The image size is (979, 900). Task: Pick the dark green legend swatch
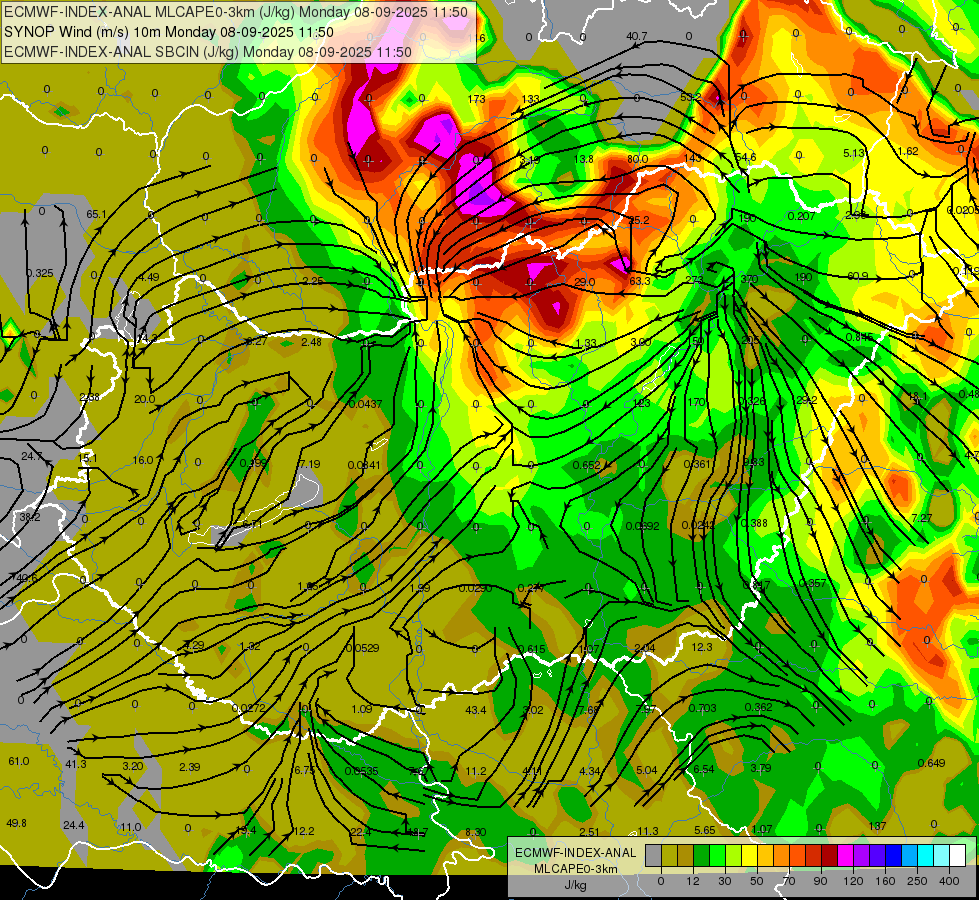pyautogui.click(x=701, y=855)
